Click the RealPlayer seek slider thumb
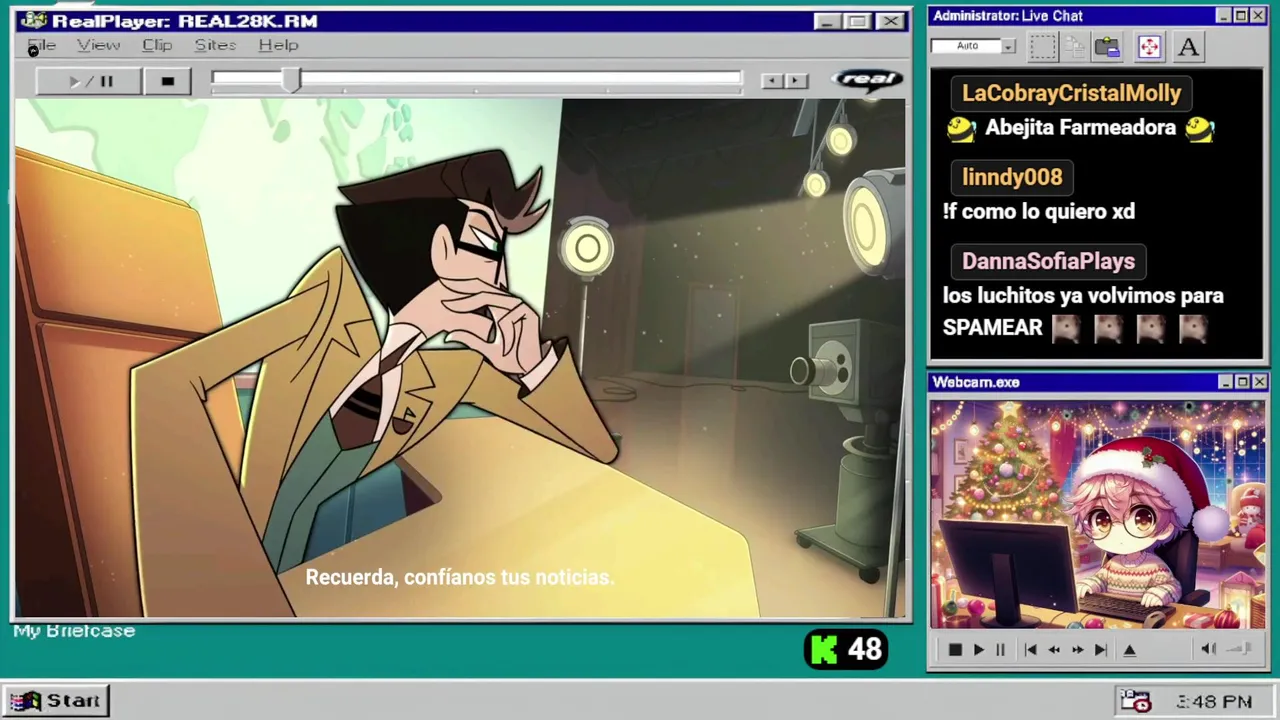The width and height of the screenshot is (1280, 720). click(x=290, y=81)
